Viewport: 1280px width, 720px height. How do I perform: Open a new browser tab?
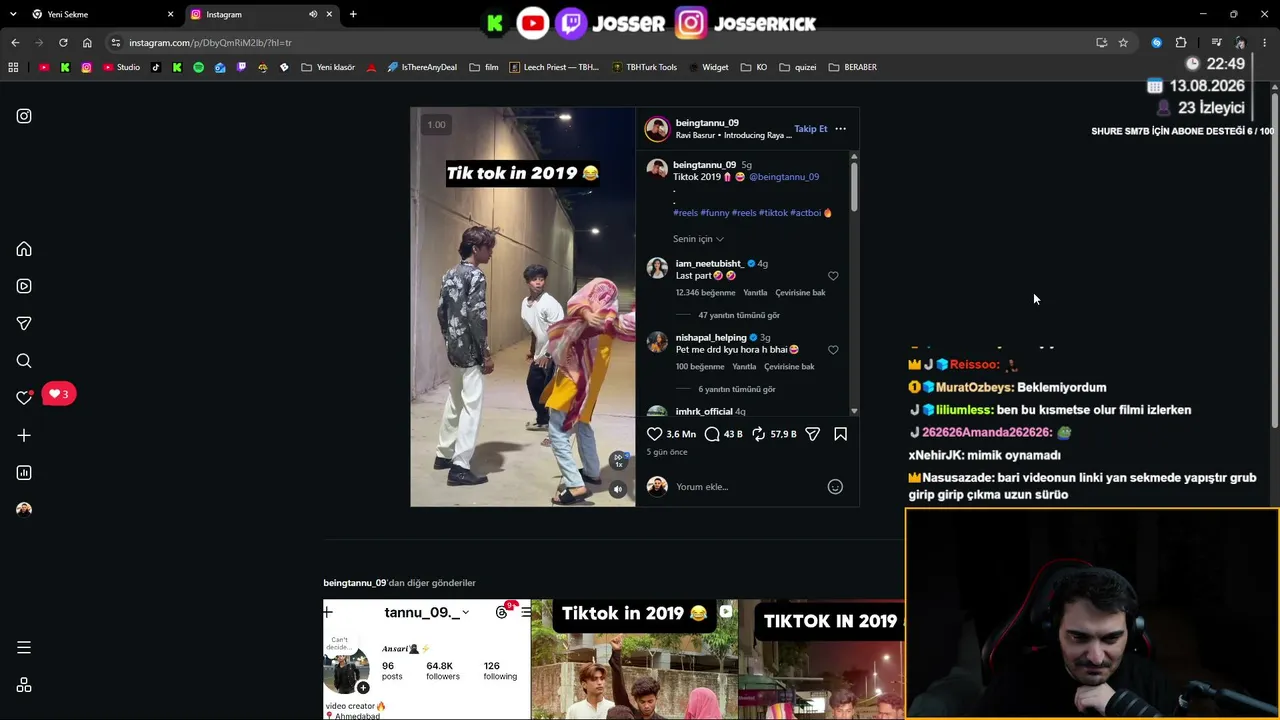(353, 14)
